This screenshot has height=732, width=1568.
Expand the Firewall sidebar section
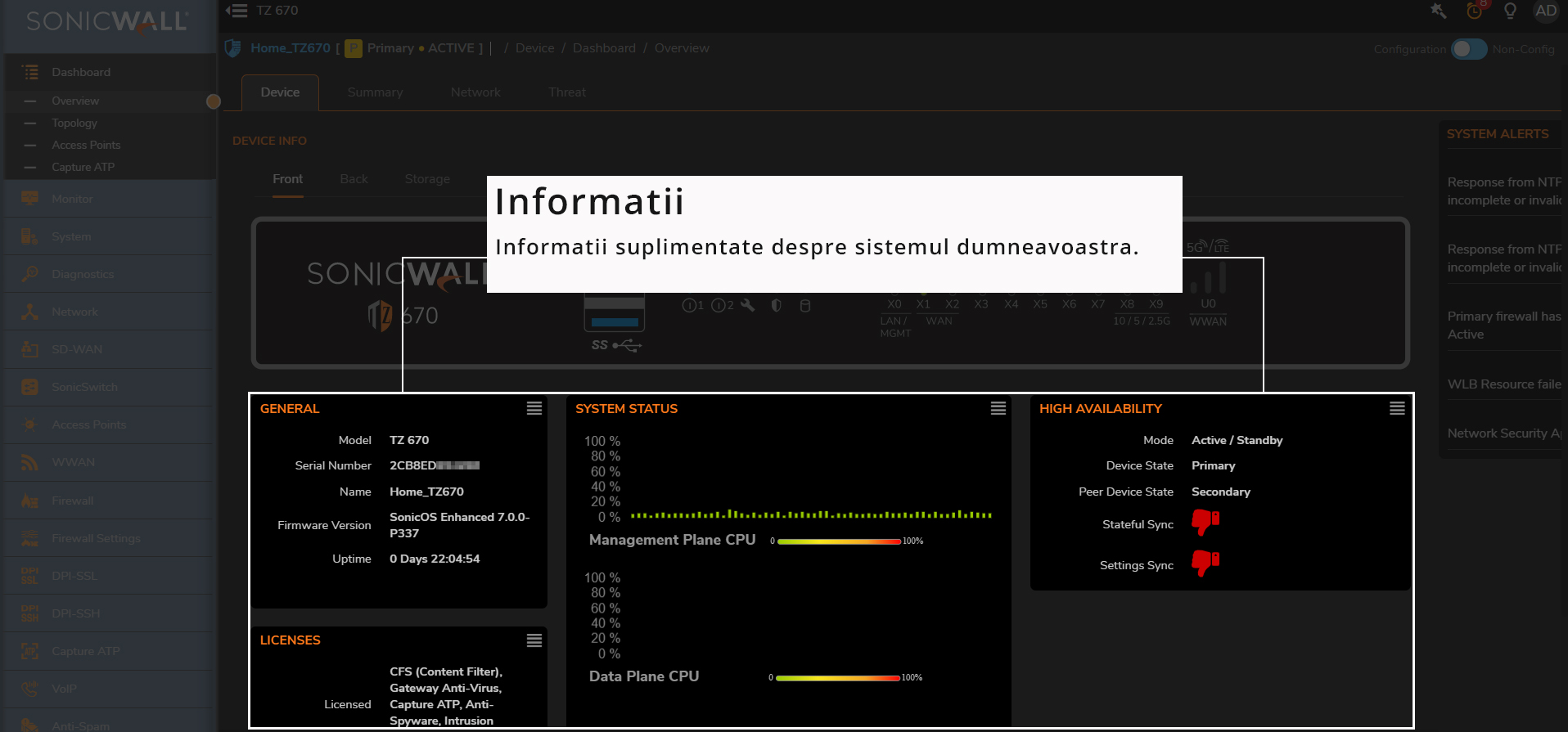110,501
